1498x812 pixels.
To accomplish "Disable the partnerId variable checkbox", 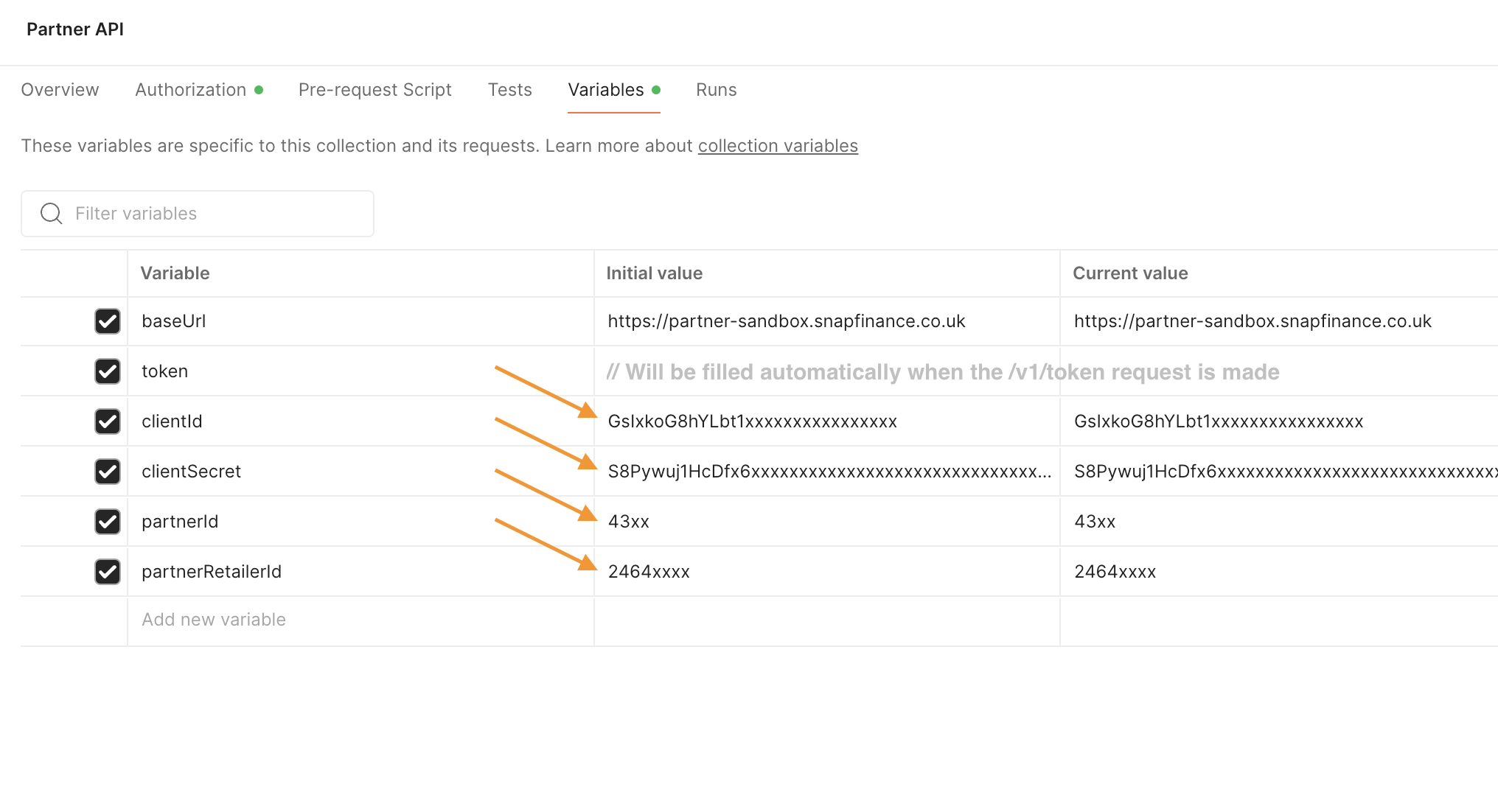I will (108, 522).
